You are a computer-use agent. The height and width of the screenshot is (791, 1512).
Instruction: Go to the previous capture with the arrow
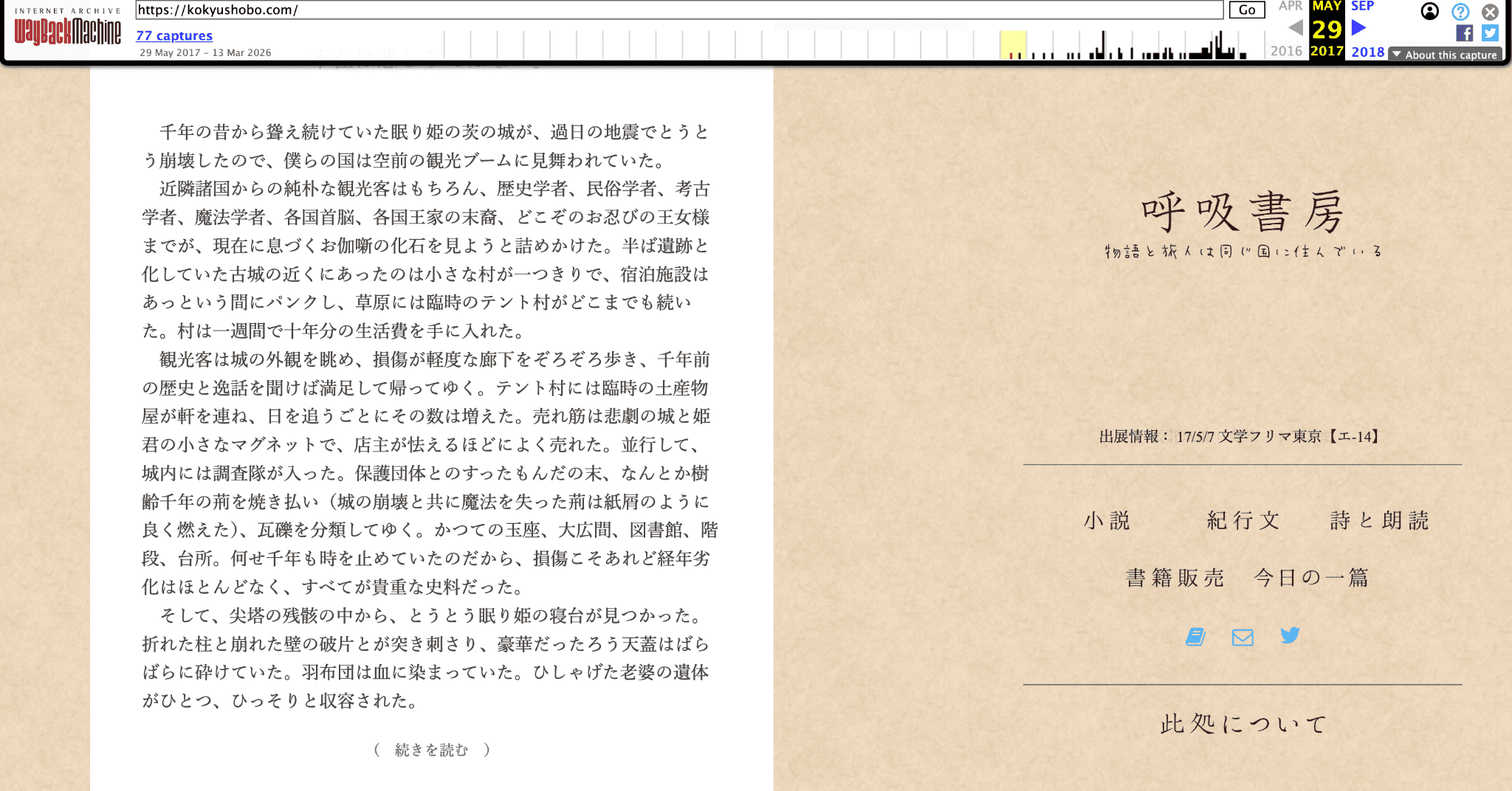pyautogui.click(x=1295, y=28)
